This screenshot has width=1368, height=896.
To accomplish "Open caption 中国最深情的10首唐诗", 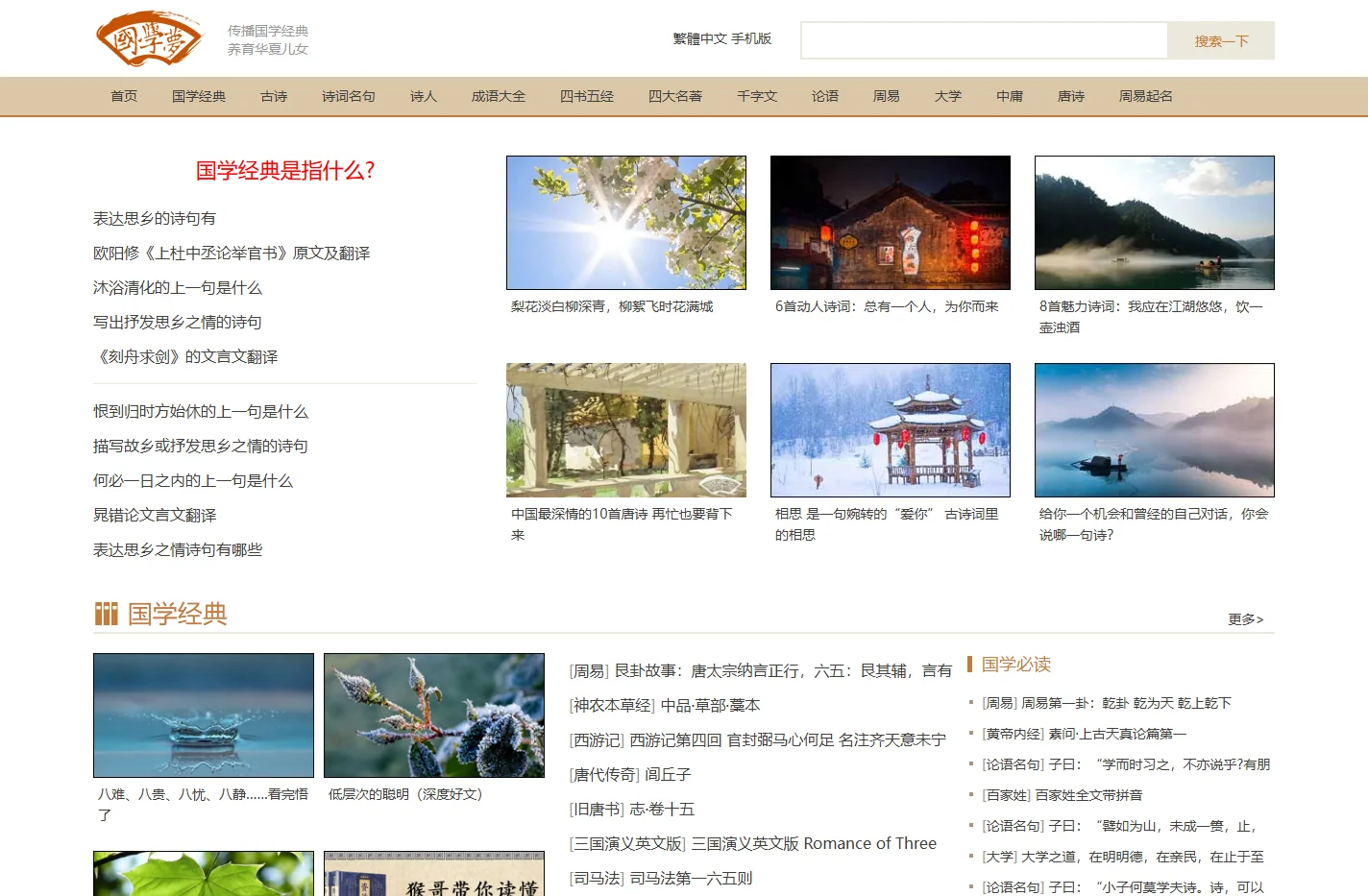I will 622,524.
